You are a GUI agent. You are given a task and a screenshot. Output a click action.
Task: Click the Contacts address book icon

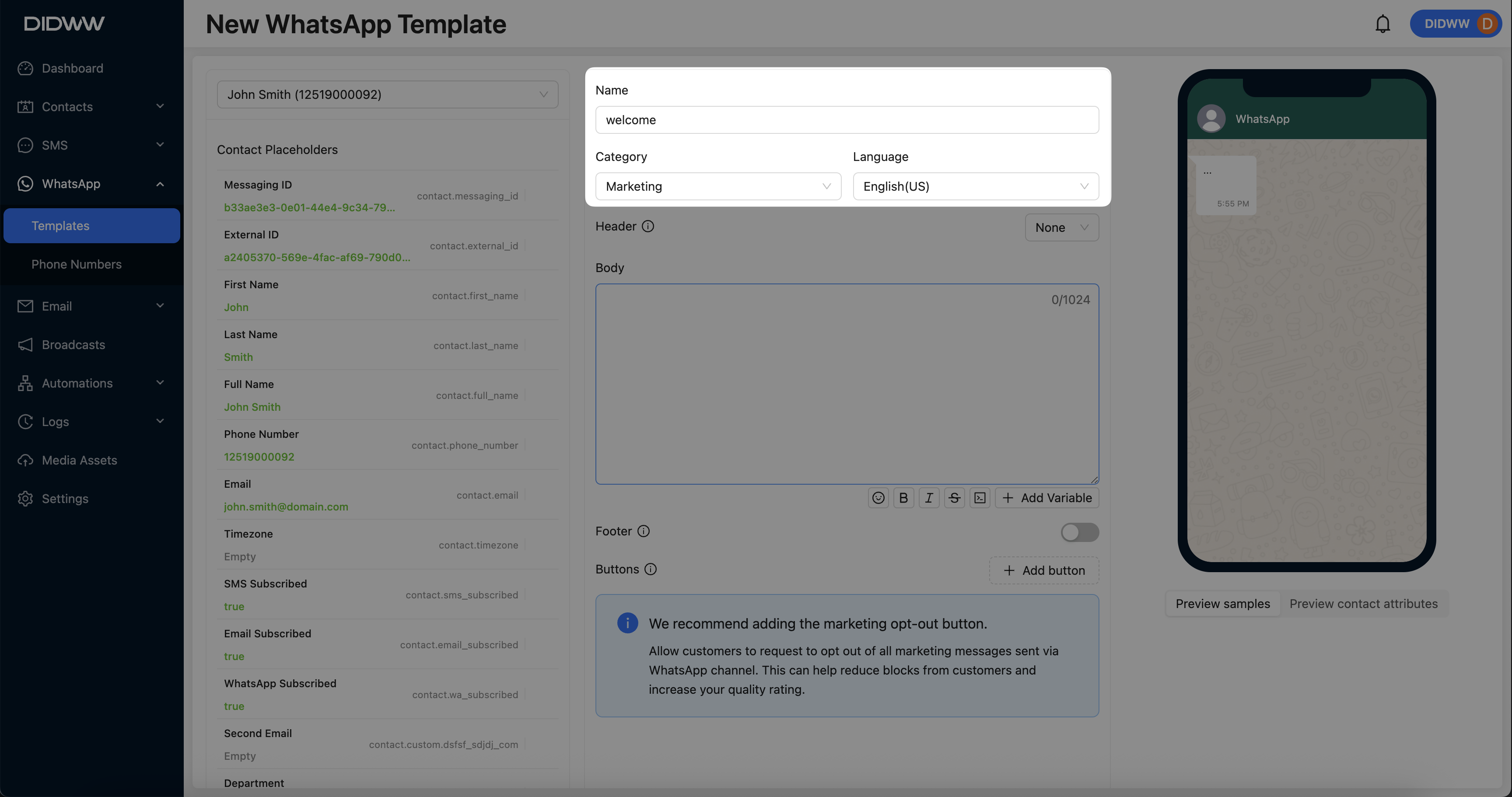[25, 107]
